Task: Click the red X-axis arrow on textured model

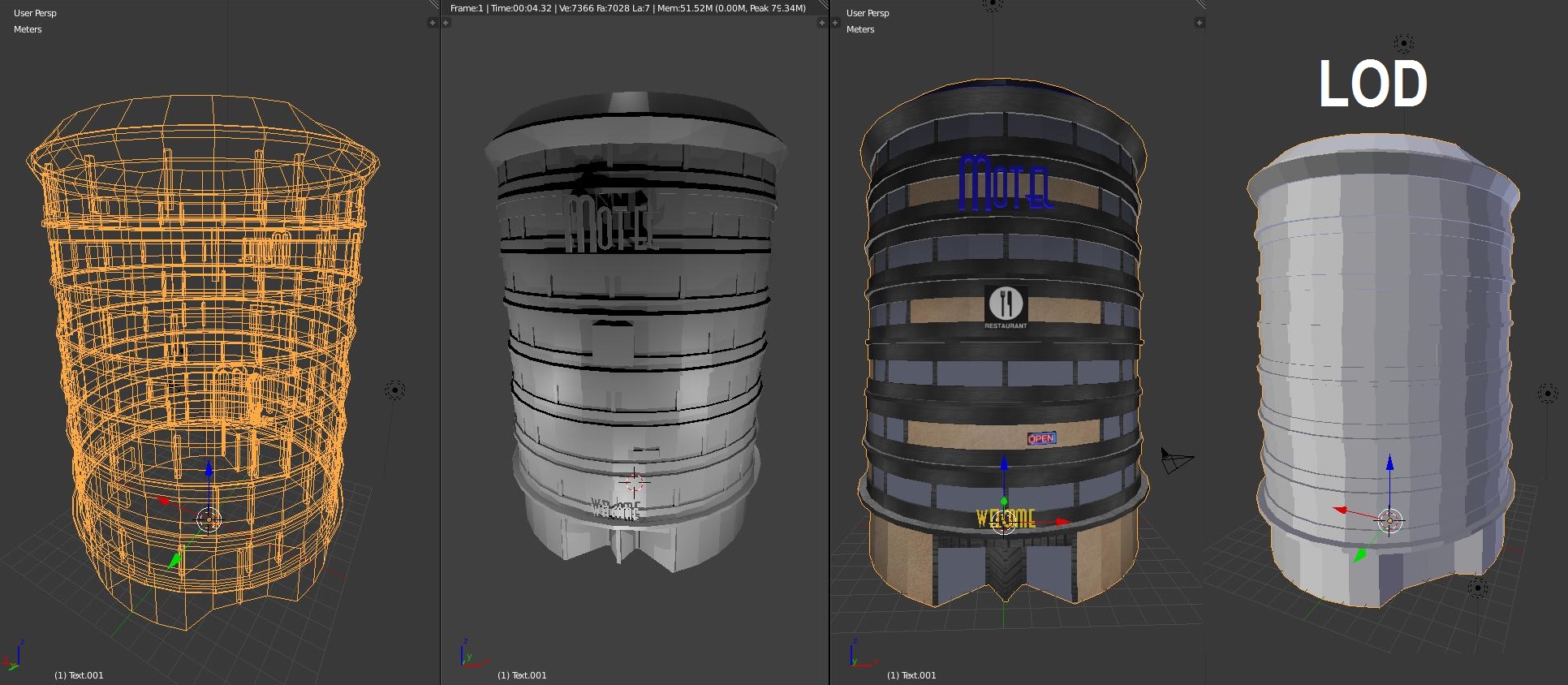Action: click(x=1062, y=522)
